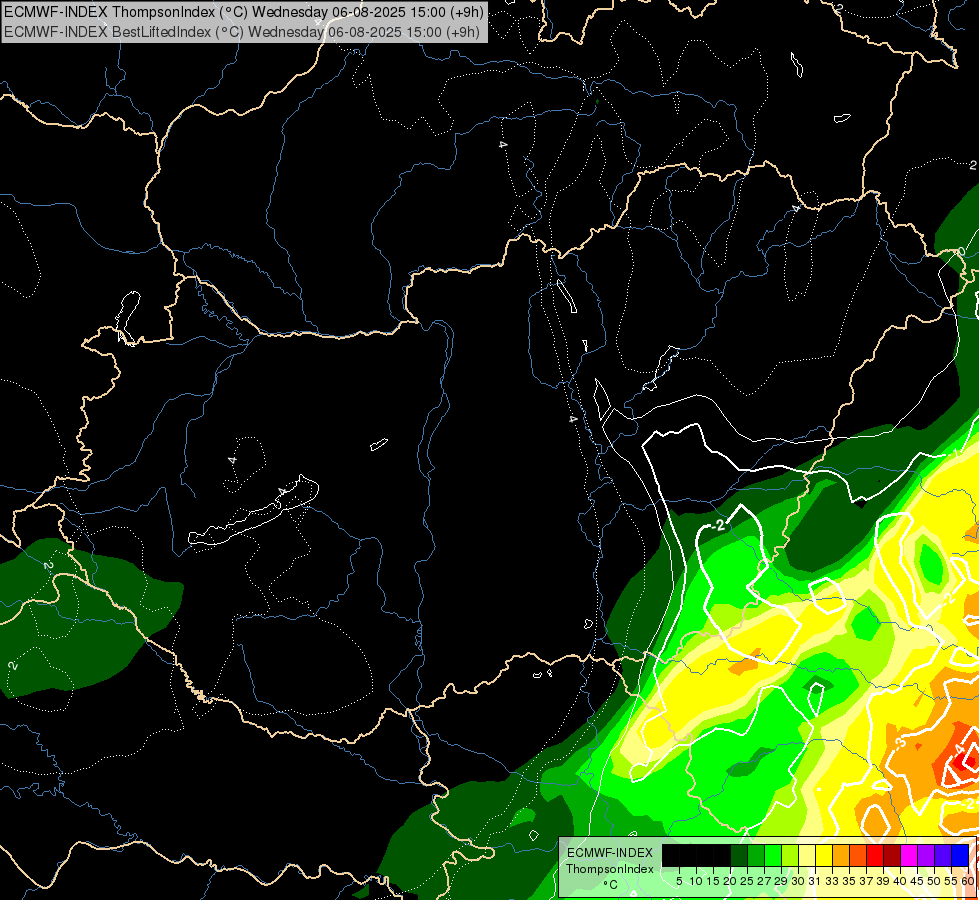979x900 pixels.
Task: Click the legend scale value 31
Action: (x=815, y=881)
